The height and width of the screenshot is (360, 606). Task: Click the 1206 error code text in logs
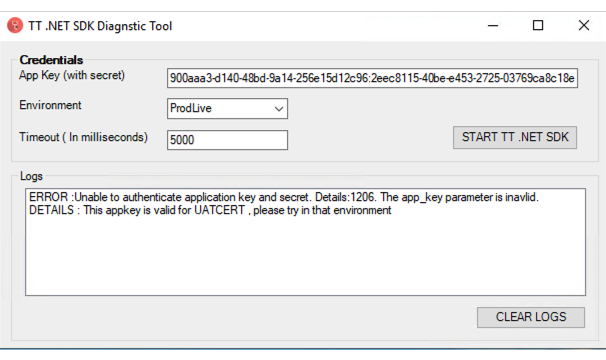coord(363,197)
